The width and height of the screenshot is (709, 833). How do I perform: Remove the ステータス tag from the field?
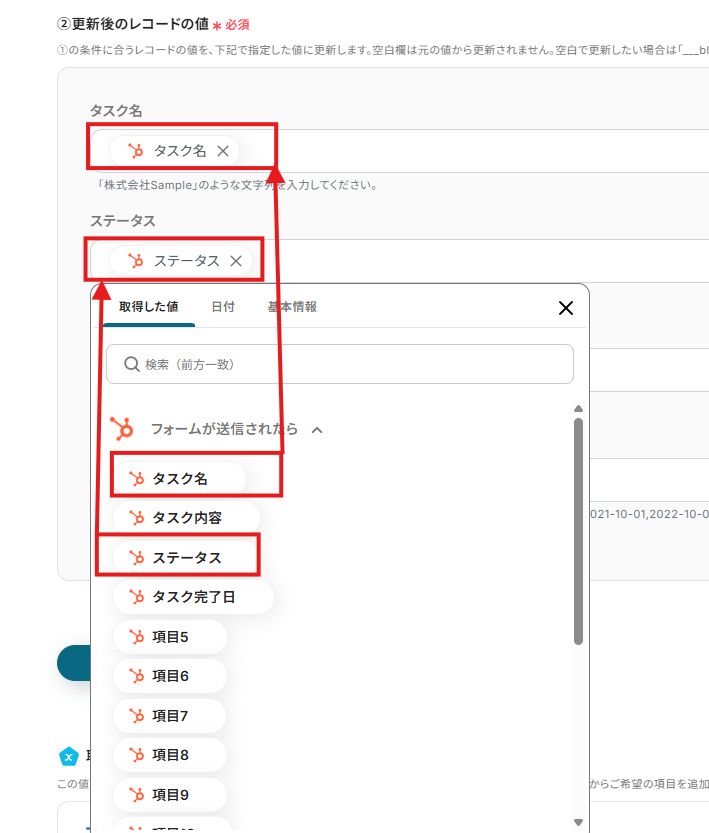[x=236, y=261]
